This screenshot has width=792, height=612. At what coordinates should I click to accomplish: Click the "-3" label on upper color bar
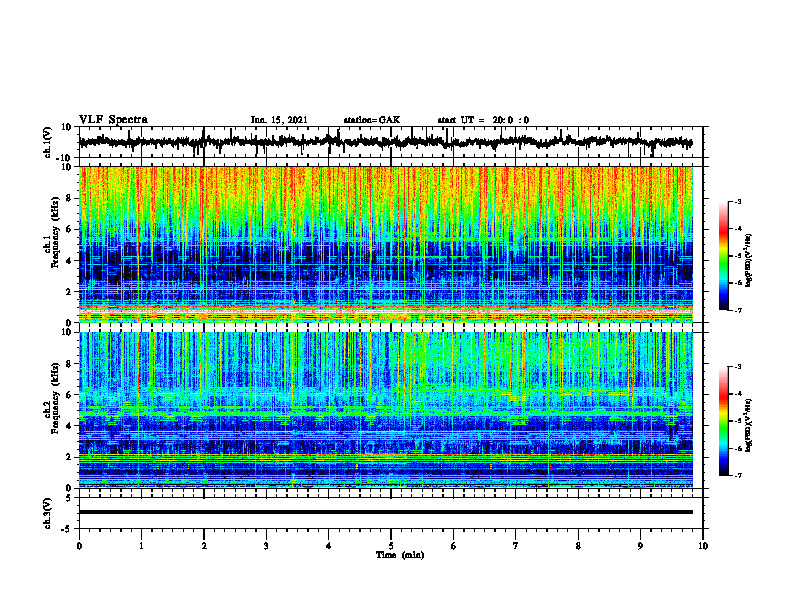[x=737, y=201]
